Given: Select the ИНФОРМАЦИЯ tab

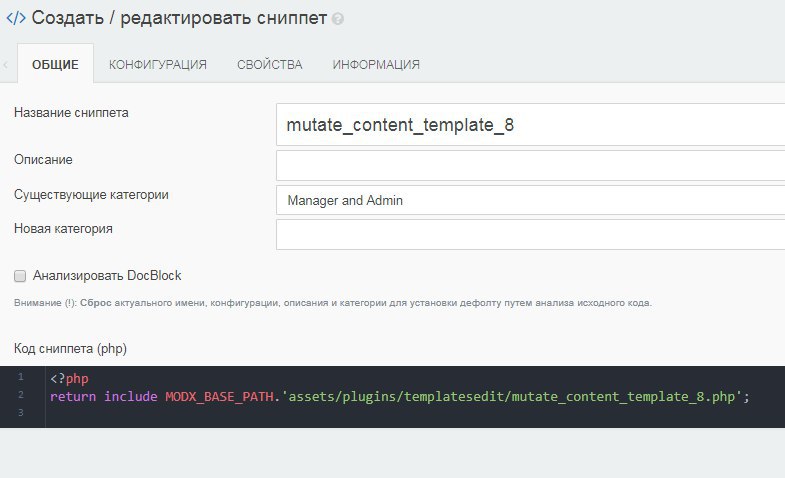Looking at the screenshot, I should [376, 65].
